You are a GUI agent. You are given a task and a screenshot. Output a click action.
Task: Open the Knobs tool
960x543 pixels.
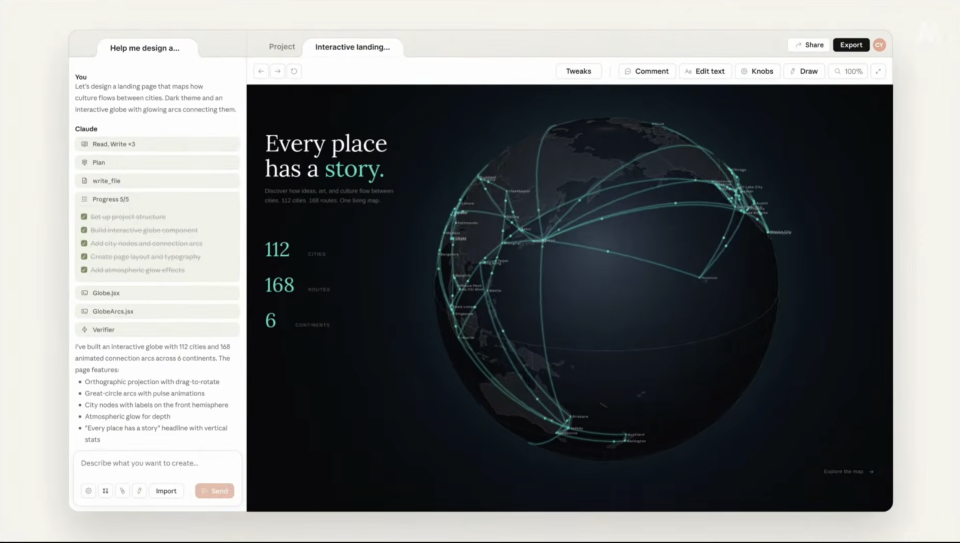point(757,71)
